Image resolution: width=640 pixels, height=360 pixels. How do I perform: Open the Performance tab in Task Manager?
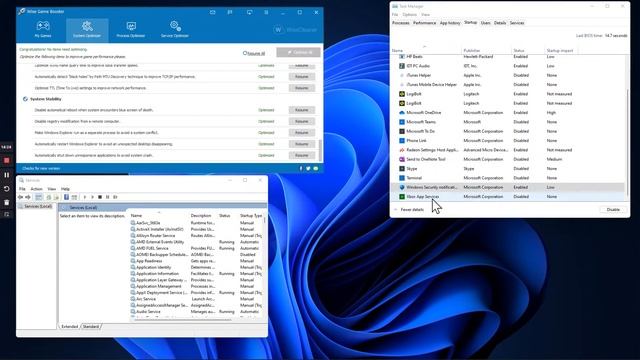click(x=424, y=23)
